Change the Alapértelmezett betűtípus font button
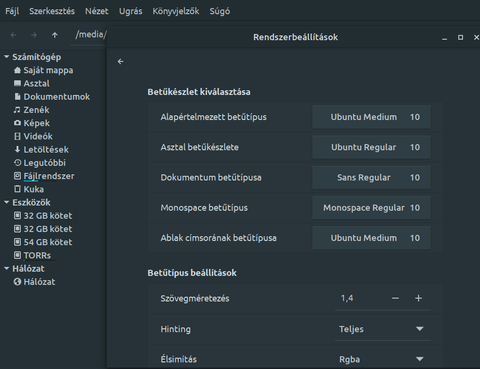 tap(371, 117)
